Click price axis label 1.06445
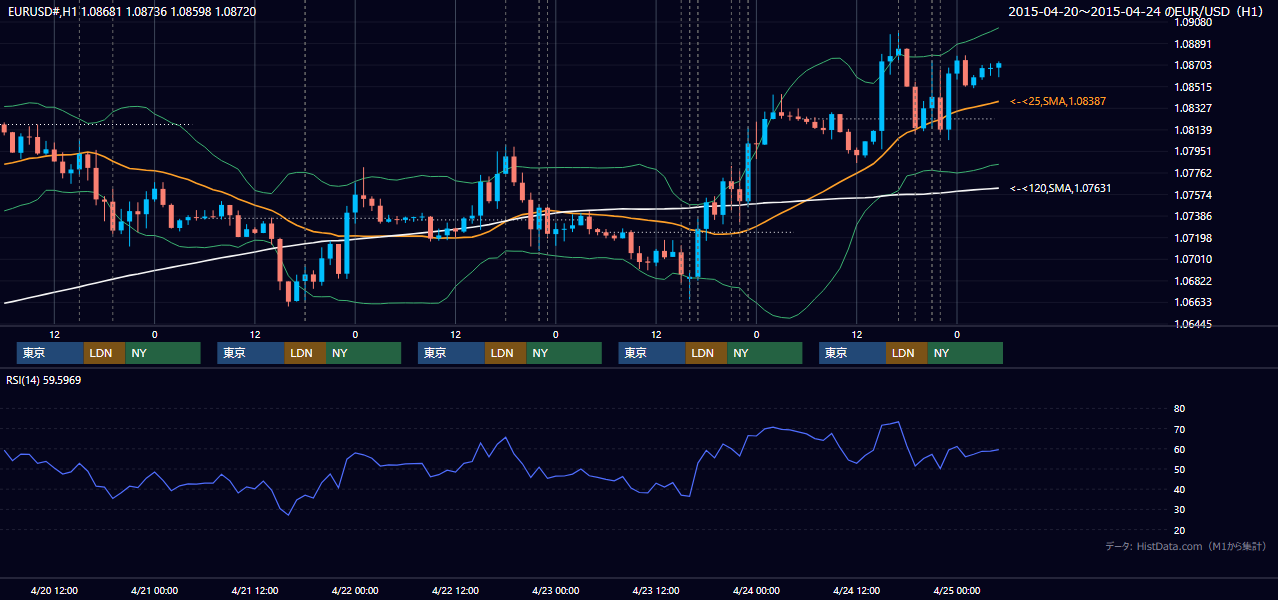Image resolution: width=1278 pixels, height=600 pixels. click(x=1192, y=324)
